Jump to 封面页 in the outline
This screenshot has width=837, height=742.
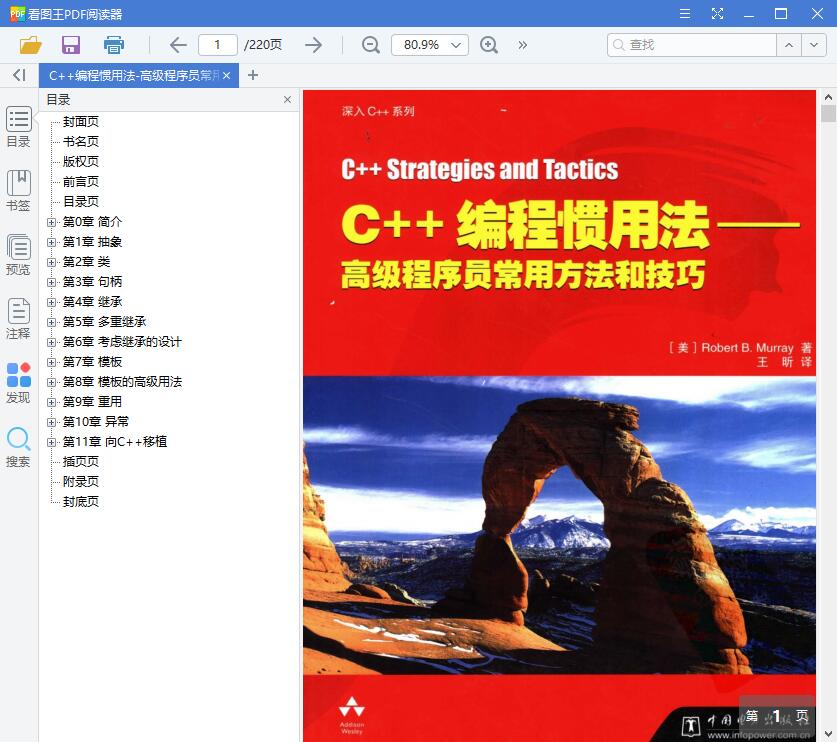click(x=81, y=122)
